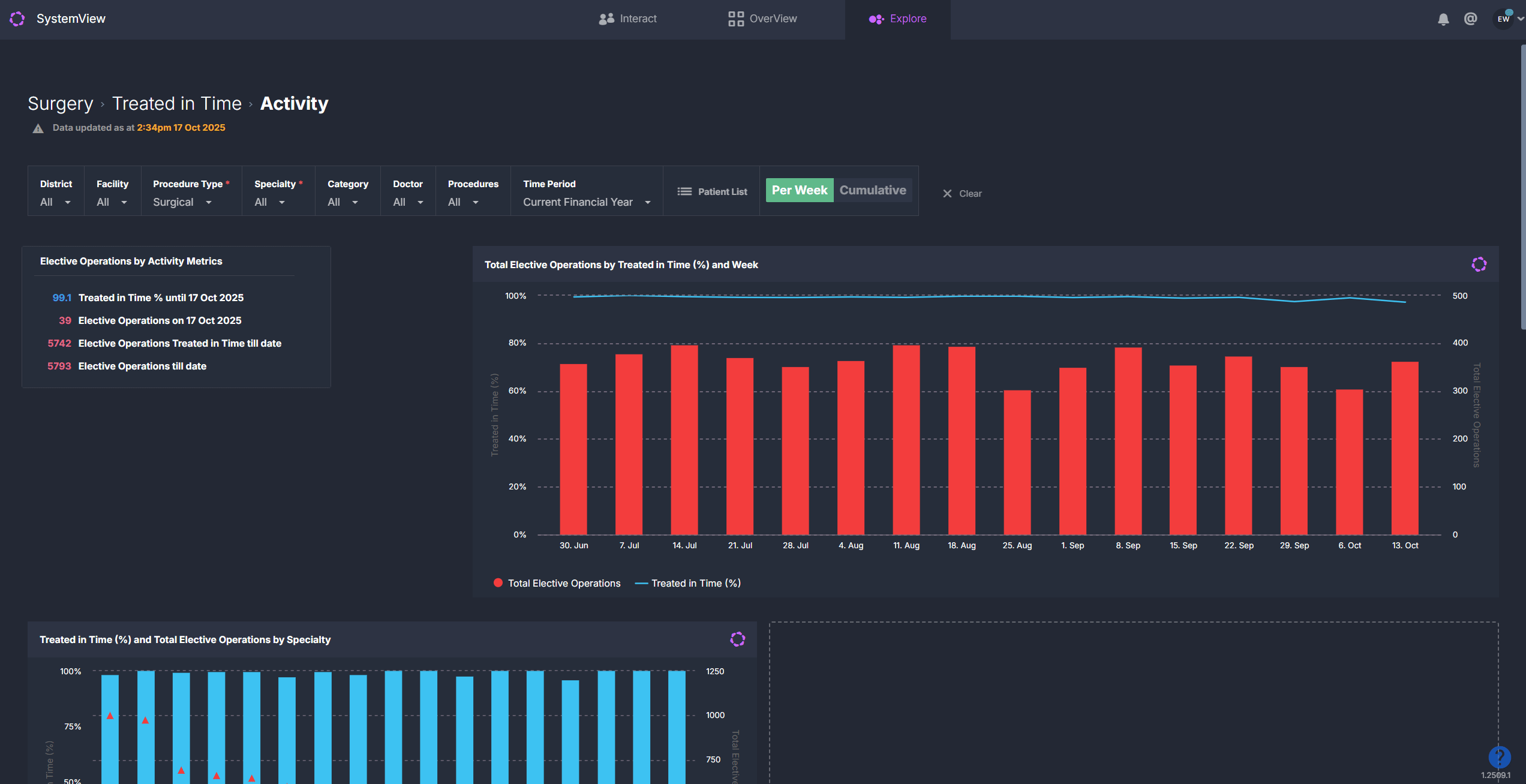Open the EW user avatar menu
This screenshot has height=784, width=1526.
1503,19
